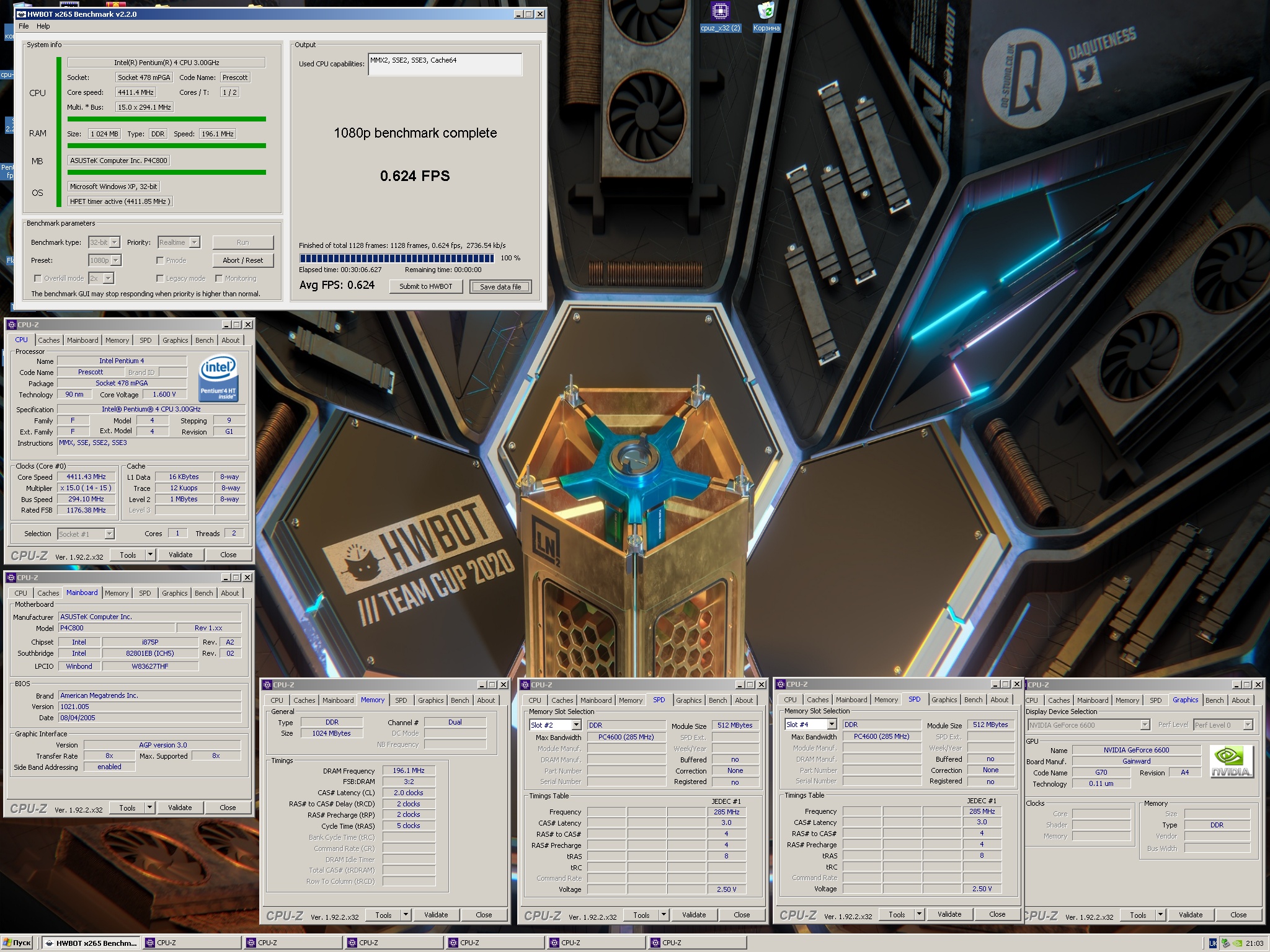Click the Used CPU capabilities text box
The height and width of the screenshot is (952, 1270).
[x=445, y=64]
